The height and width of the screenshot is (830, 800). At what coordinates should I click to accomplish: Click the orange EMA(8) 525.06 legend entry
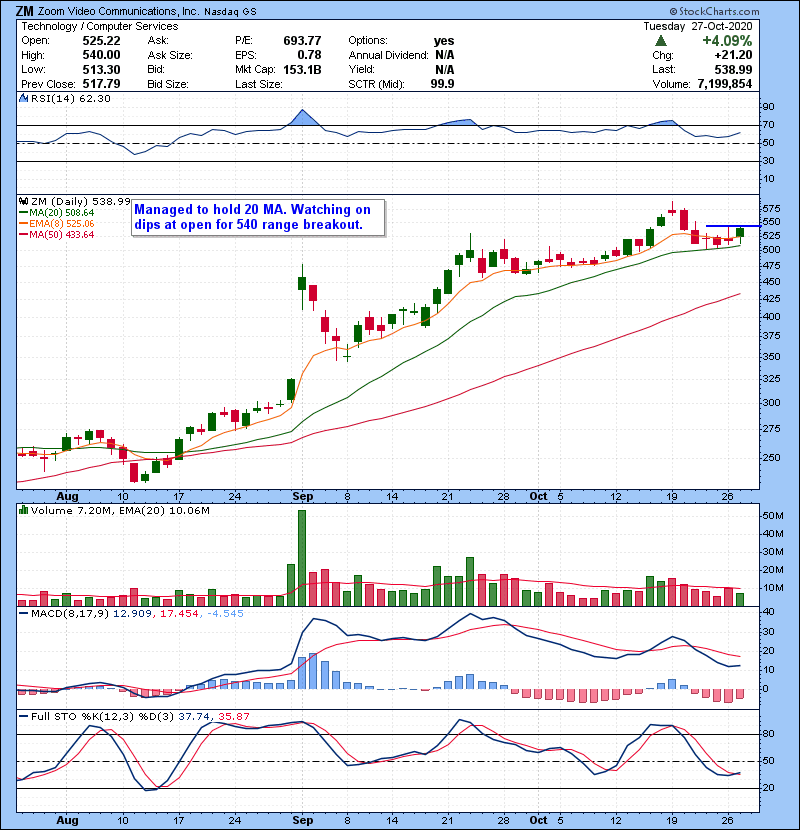(57, 224)
